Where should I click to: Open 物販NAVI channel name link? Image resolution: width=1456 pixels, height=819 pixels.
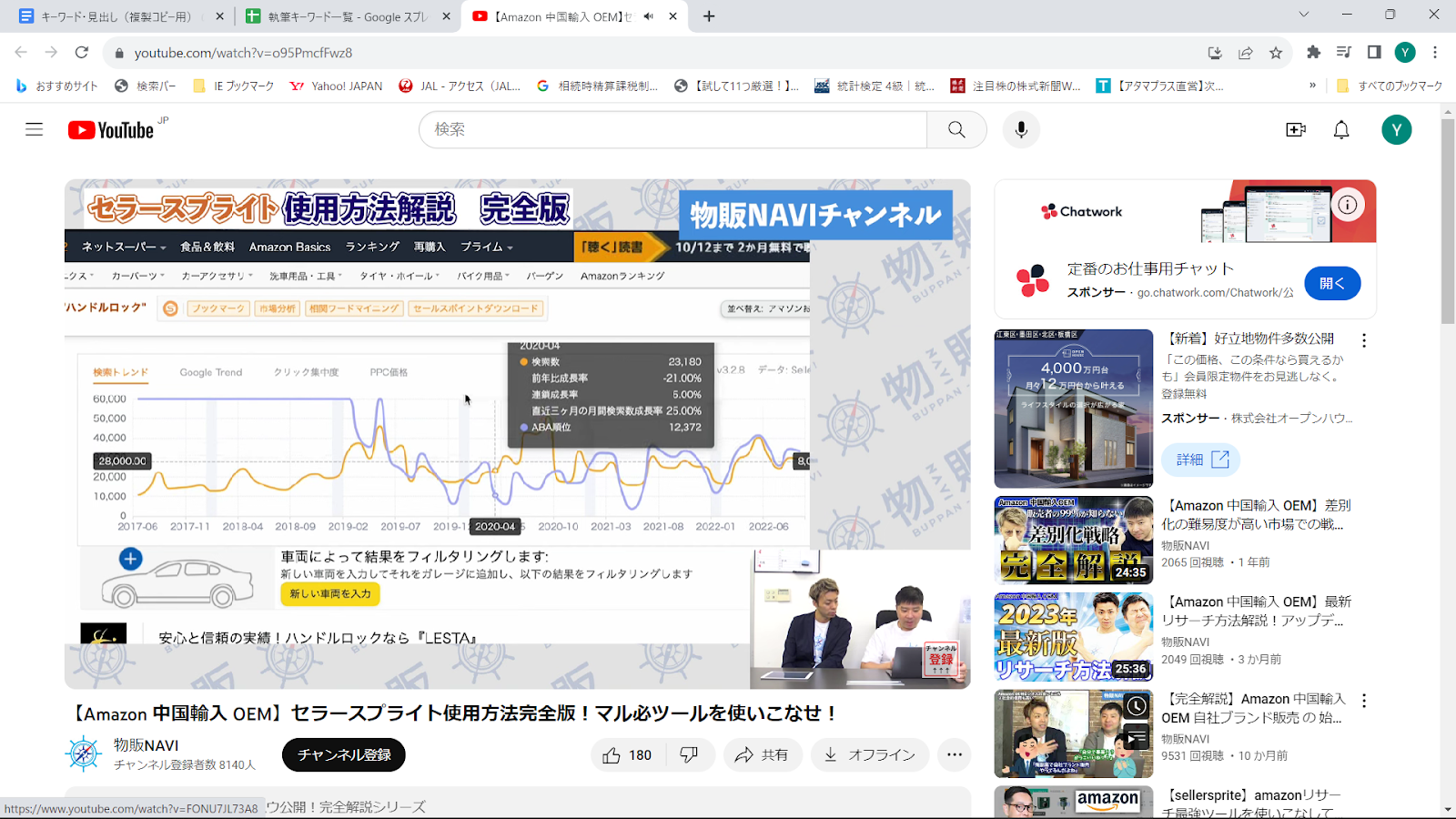[146, 745]
